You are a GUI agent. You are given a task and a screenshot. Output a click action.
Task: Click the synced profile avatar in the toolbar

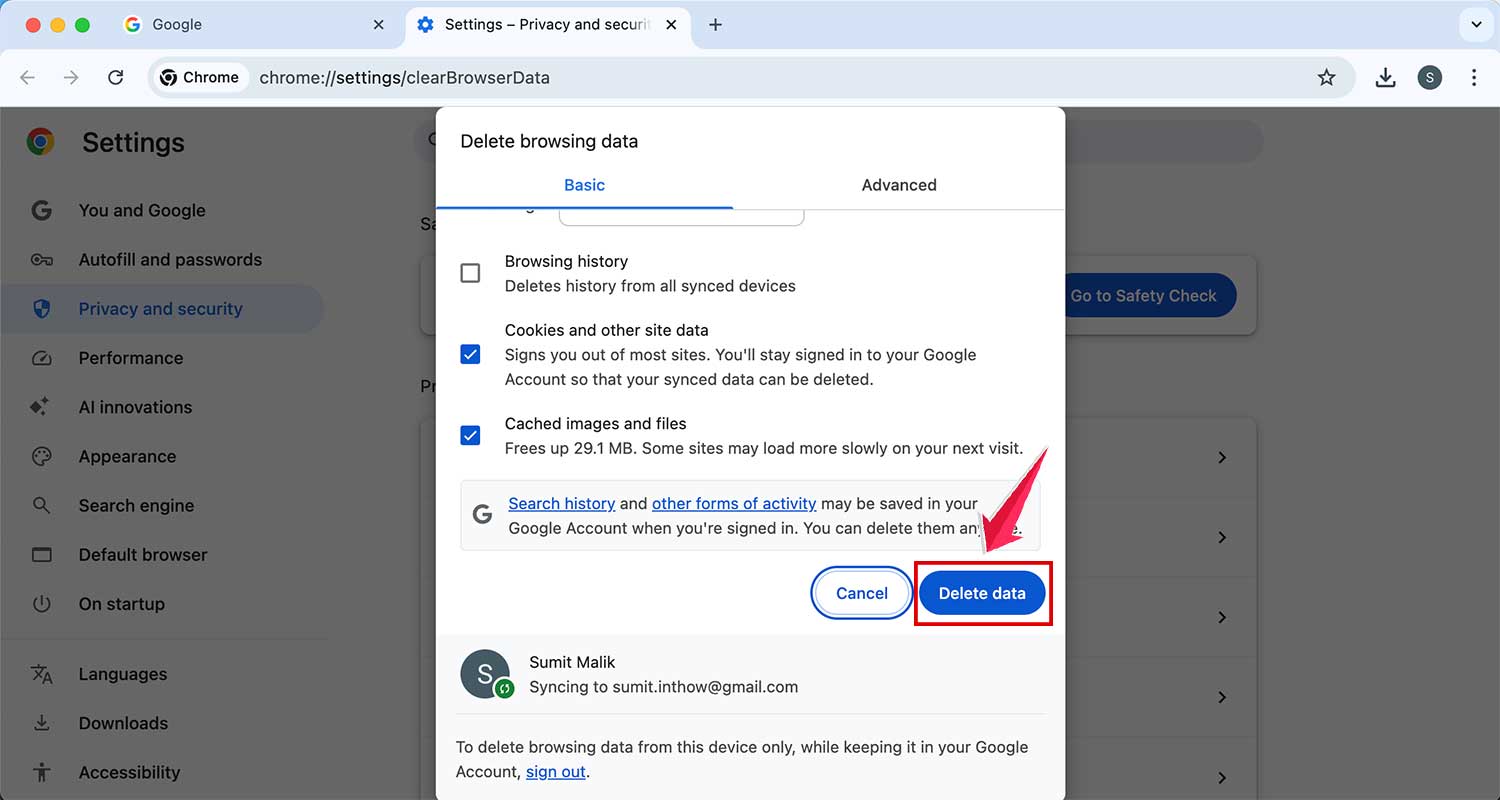coord(1430,77)
